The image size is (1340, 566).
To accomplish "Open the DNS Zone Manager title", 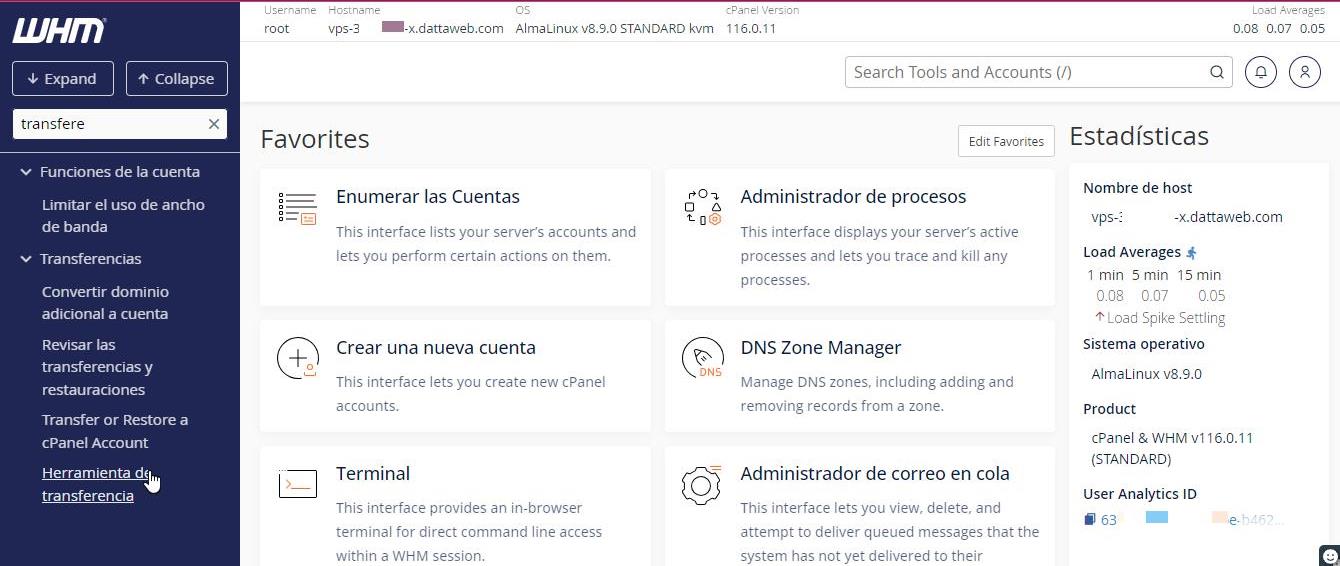I will 821,347.
